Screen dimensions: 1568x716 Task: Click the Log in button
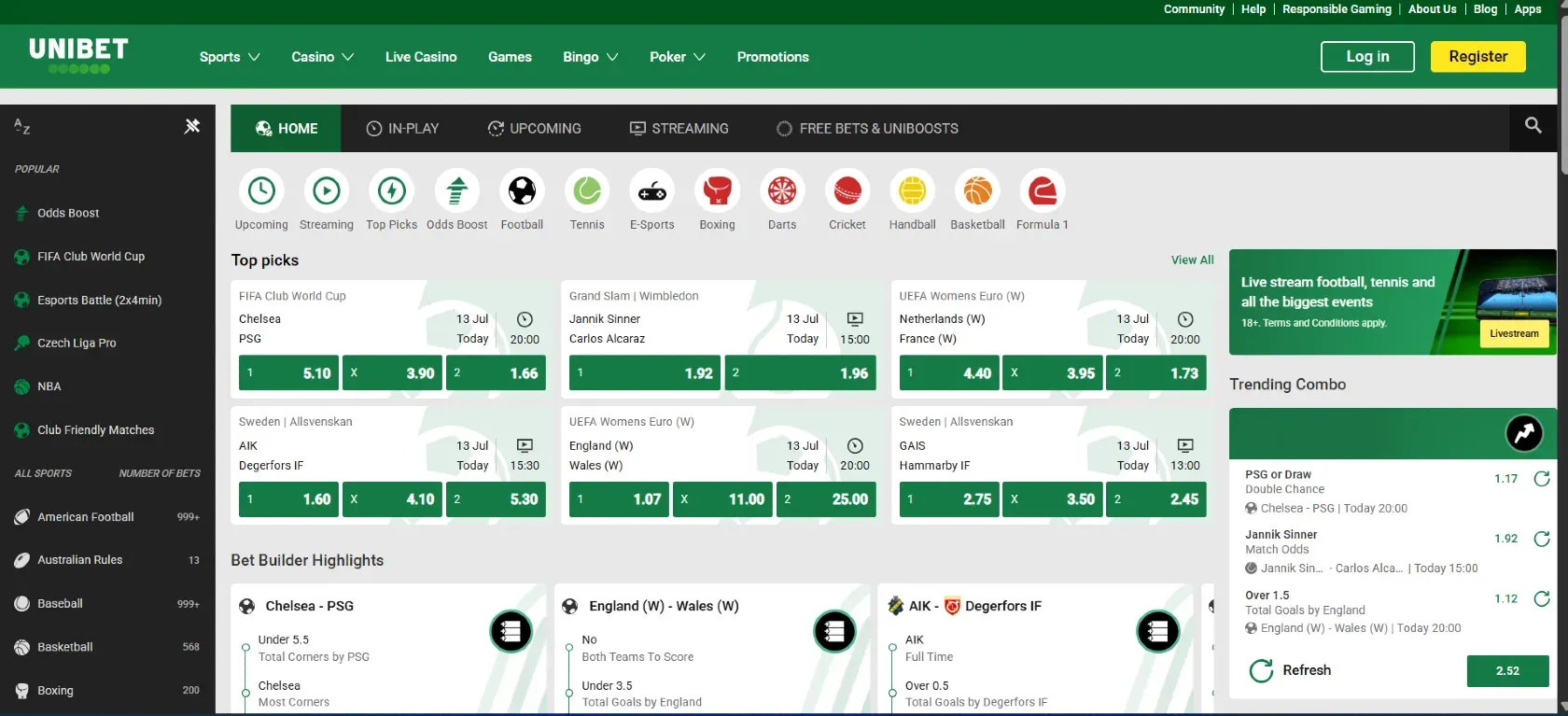(x=1367, y=57)
